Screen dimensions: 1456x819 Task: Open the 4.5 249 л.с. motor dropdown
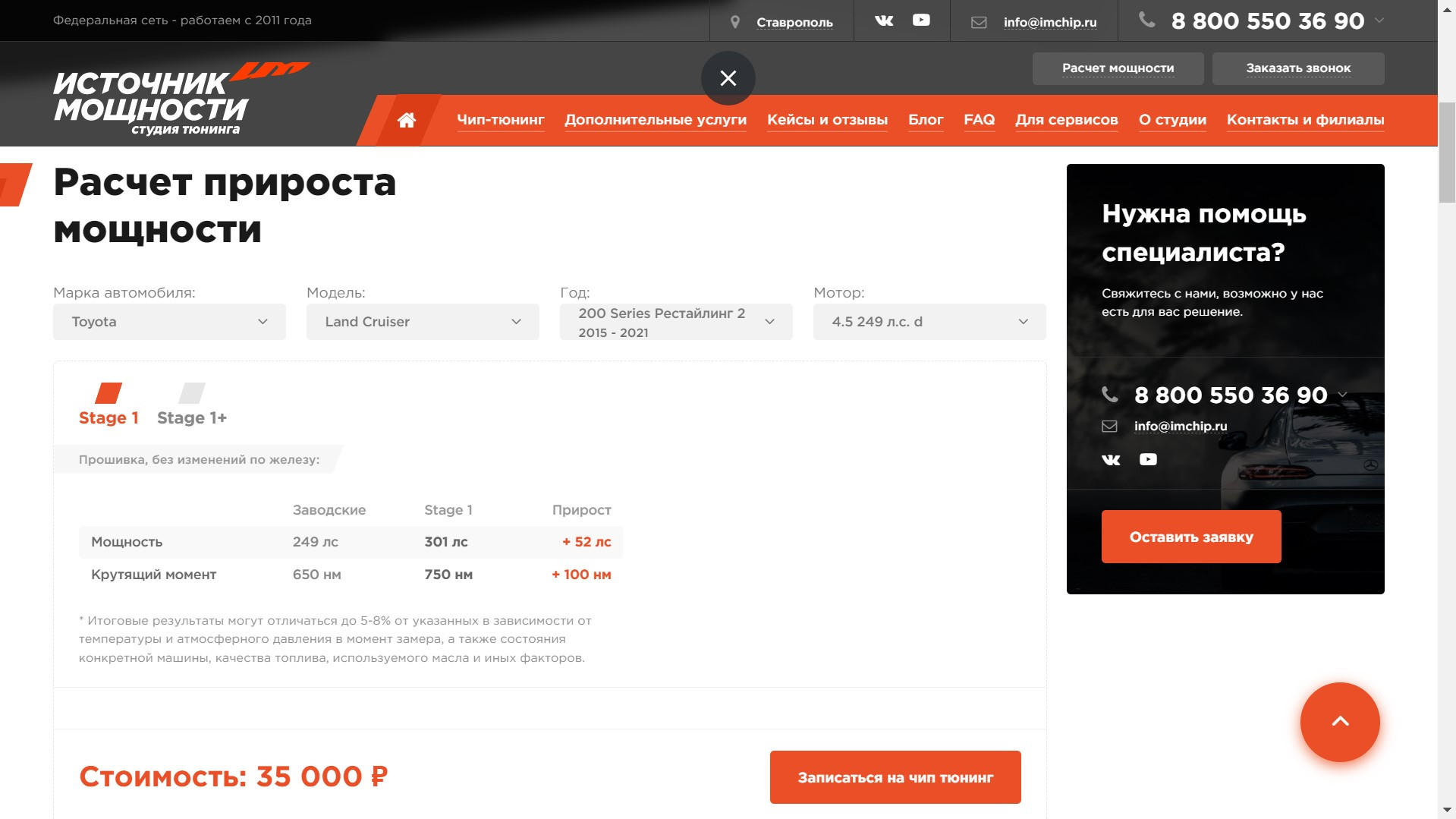929,322
